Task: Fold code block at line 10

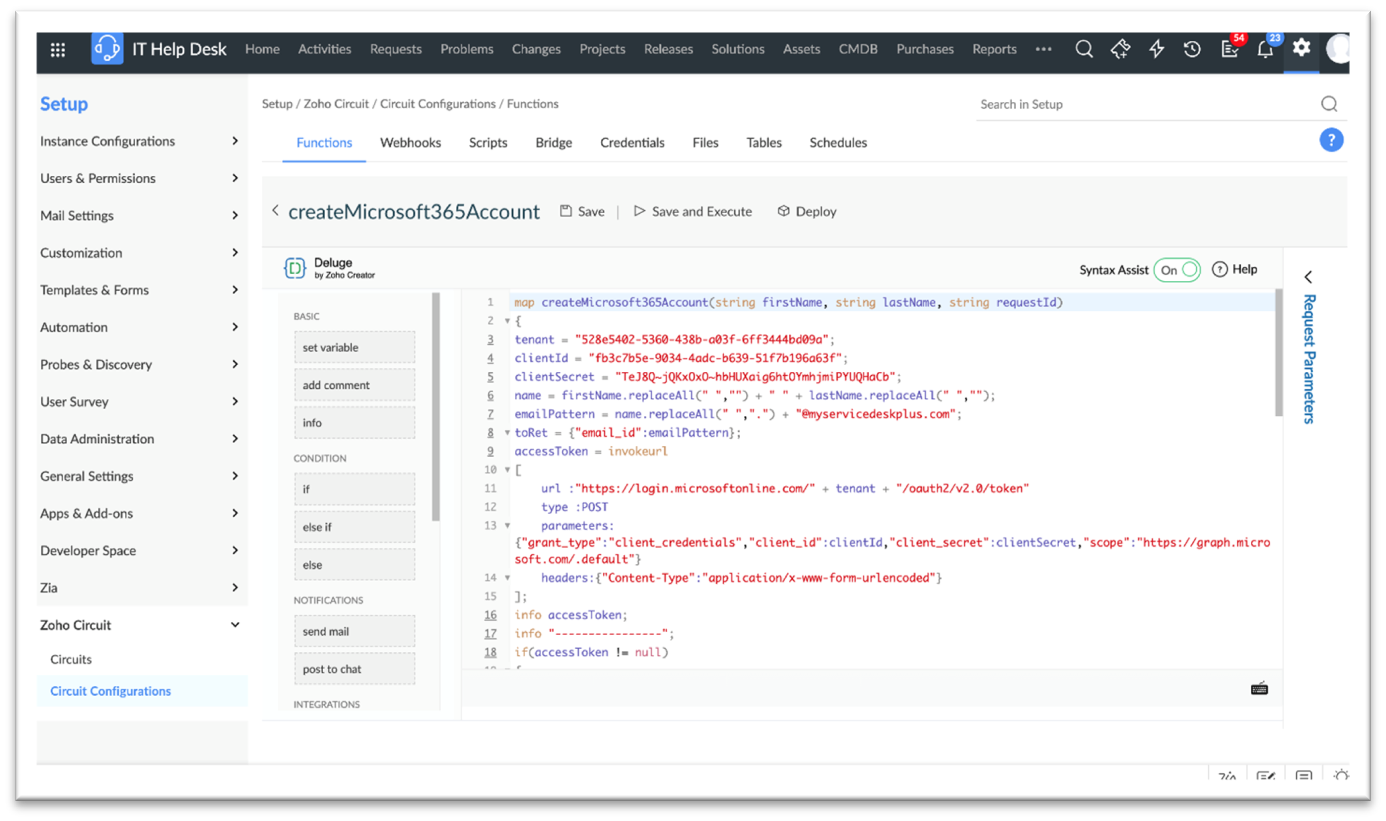Action: tap(507, 470)
